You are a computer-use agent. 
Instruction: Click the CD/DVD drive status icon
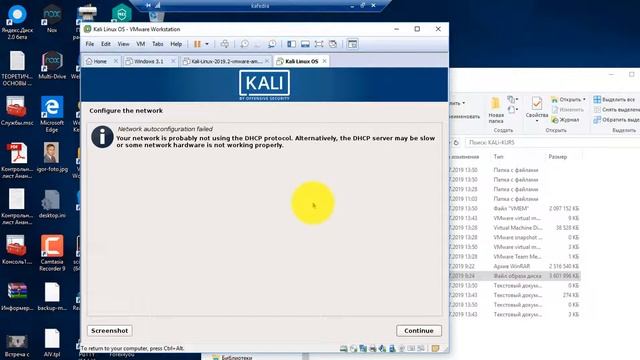click(x=353, y=349)
